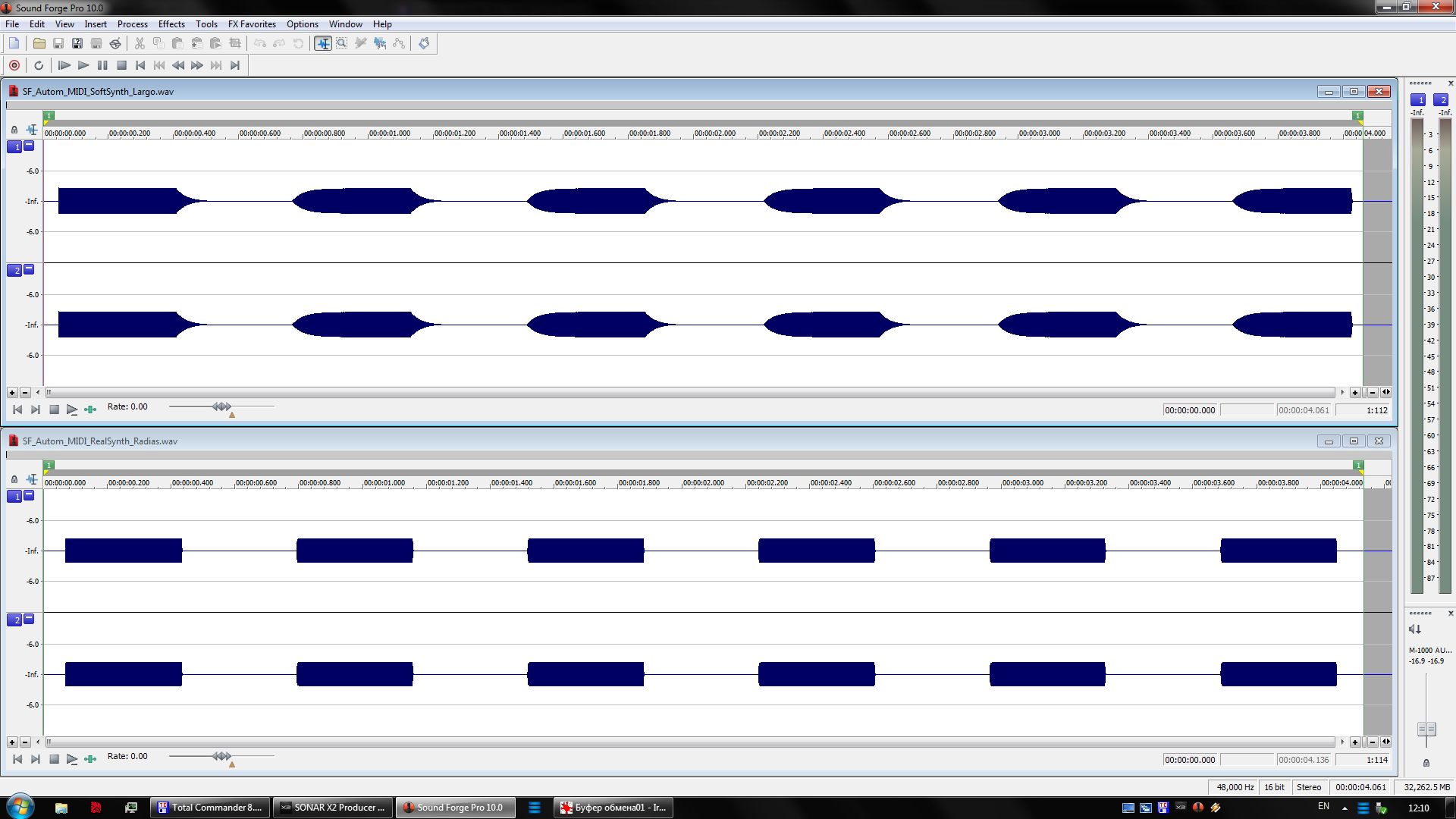Click time zoom-in plus in Largo window
This screenshot has width=1456, height=819.
pyautogui.click(x=1355, y=393)
